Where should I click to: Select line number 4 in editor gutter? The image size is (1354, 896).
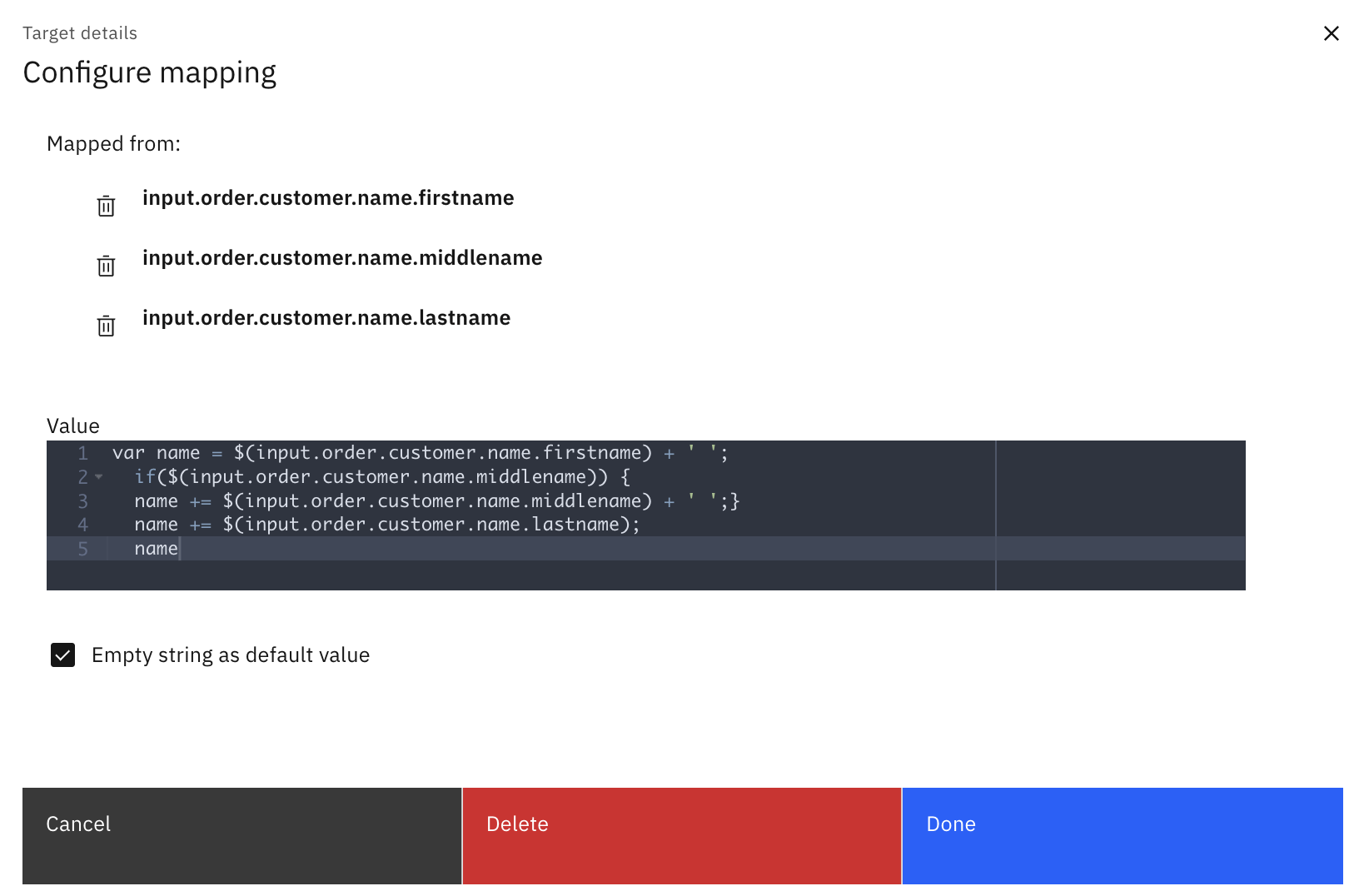point(83,525)
